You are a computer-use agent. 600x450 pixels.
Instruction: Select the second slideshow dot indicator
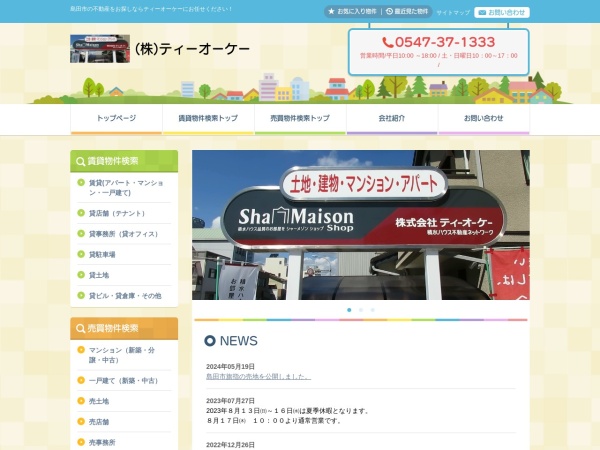pos(361,310)
